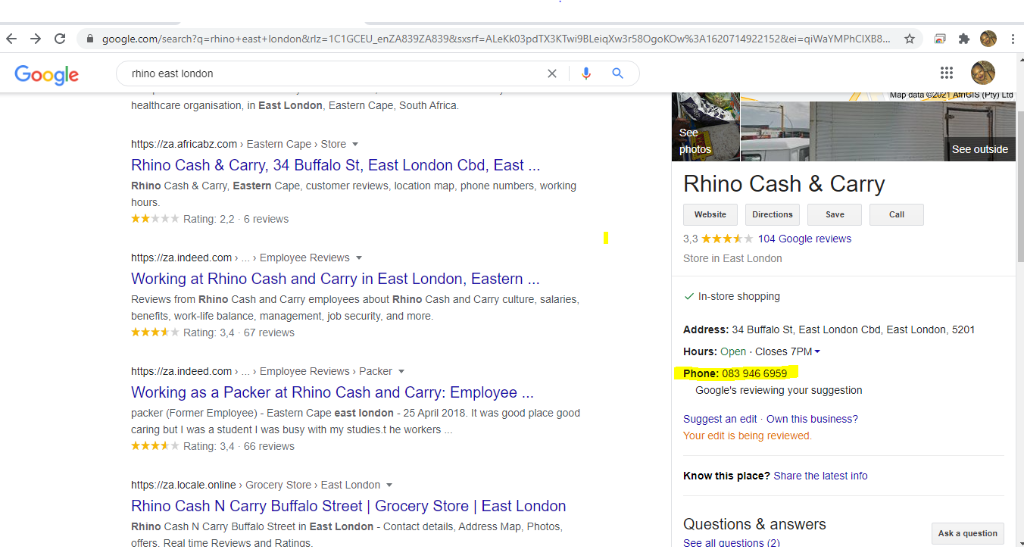
Task: Click the Save button
Action: point(834,215)
